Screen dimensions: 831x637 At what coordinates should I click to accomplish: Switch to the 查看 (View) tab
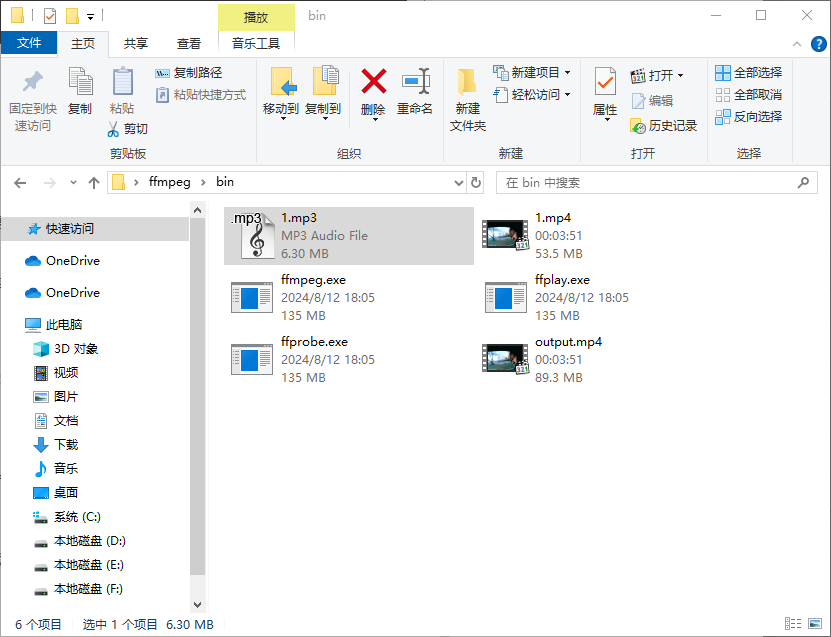coord(190,44)
